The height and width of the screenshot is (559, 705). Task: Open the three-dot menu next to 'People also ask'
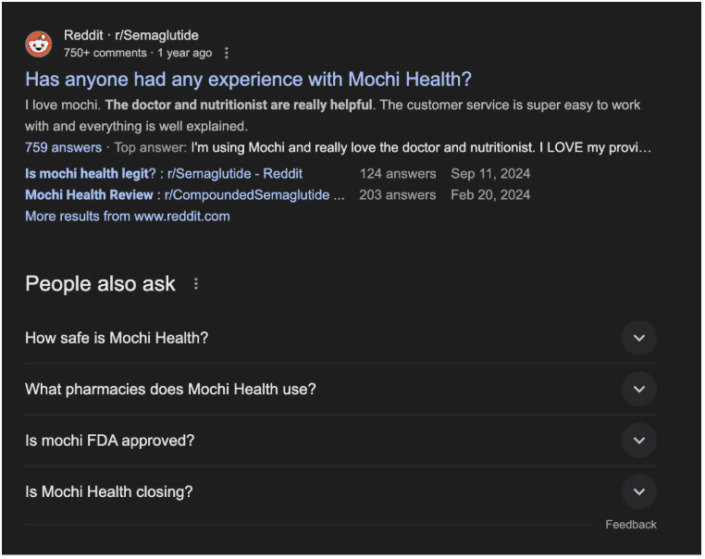point(196,284)
